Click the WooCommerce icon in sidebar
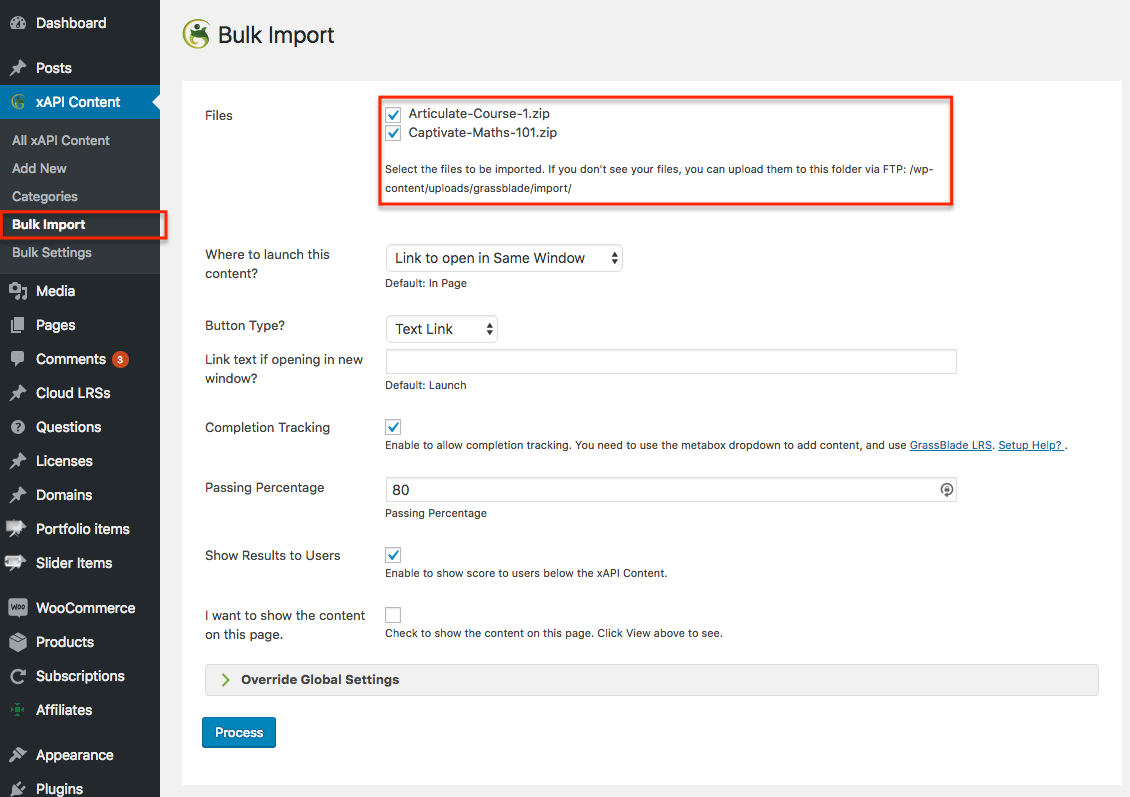The width and height of the screenshot is (1130, 797). [17, 608]
